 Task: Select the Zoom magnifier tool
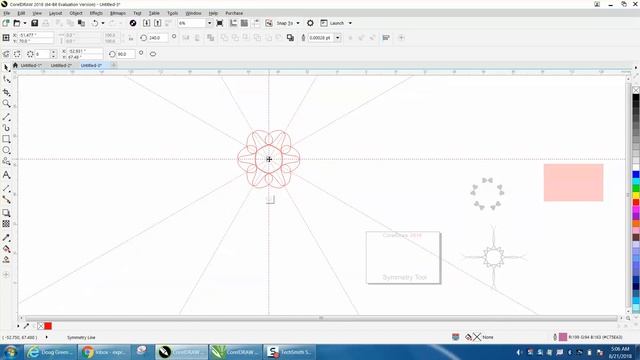click(6, 104)
